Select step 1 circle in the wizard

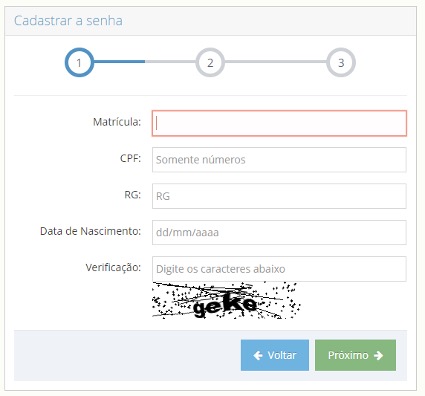point(79,62)
